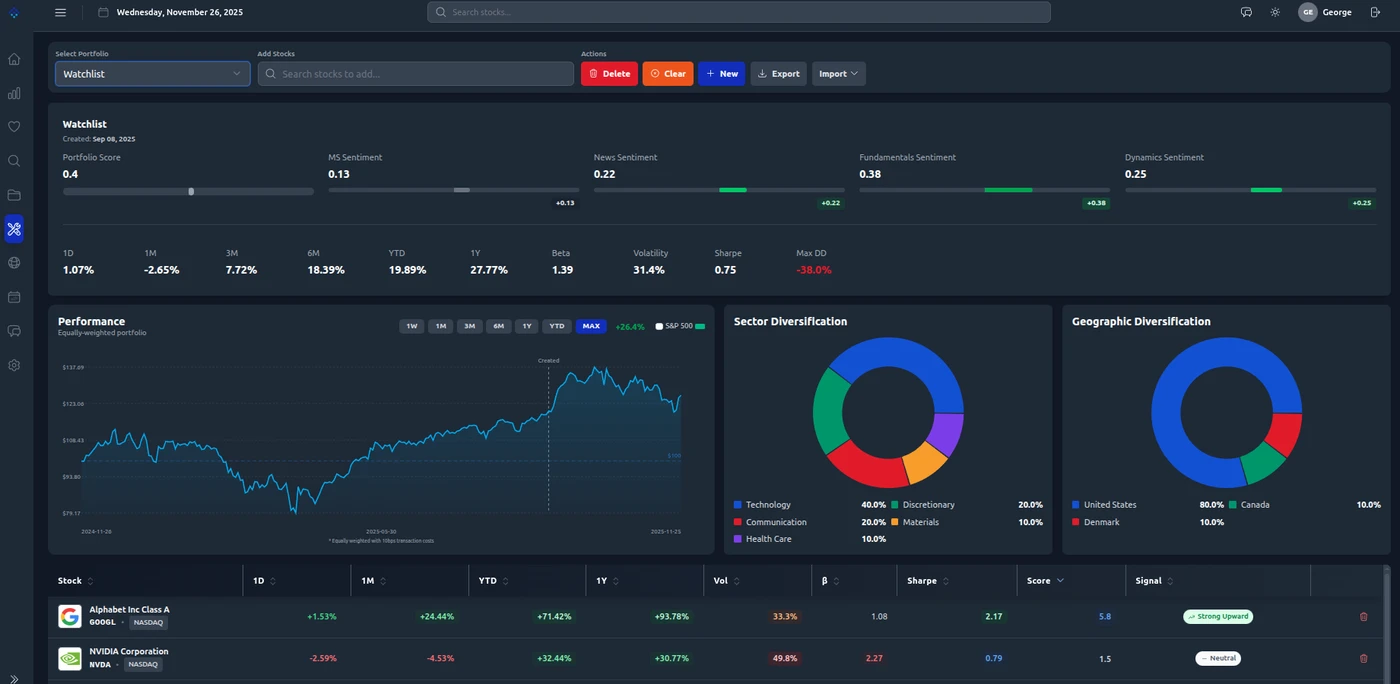Select the YTD performance range tab

[x=557, y=326]
